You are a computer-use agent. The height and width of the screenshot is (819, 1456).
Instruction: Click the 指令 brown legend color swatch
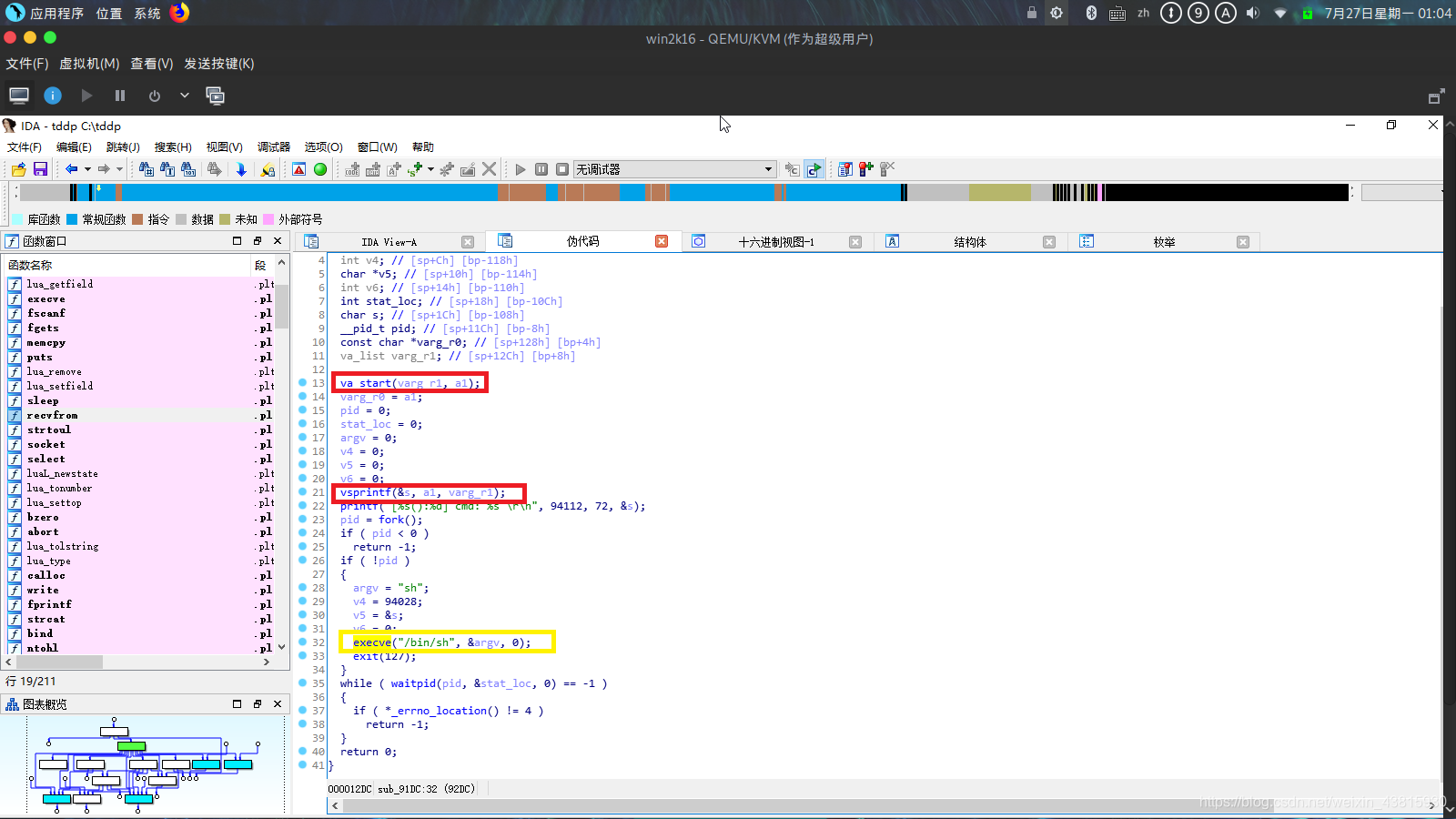coord(137,219)
